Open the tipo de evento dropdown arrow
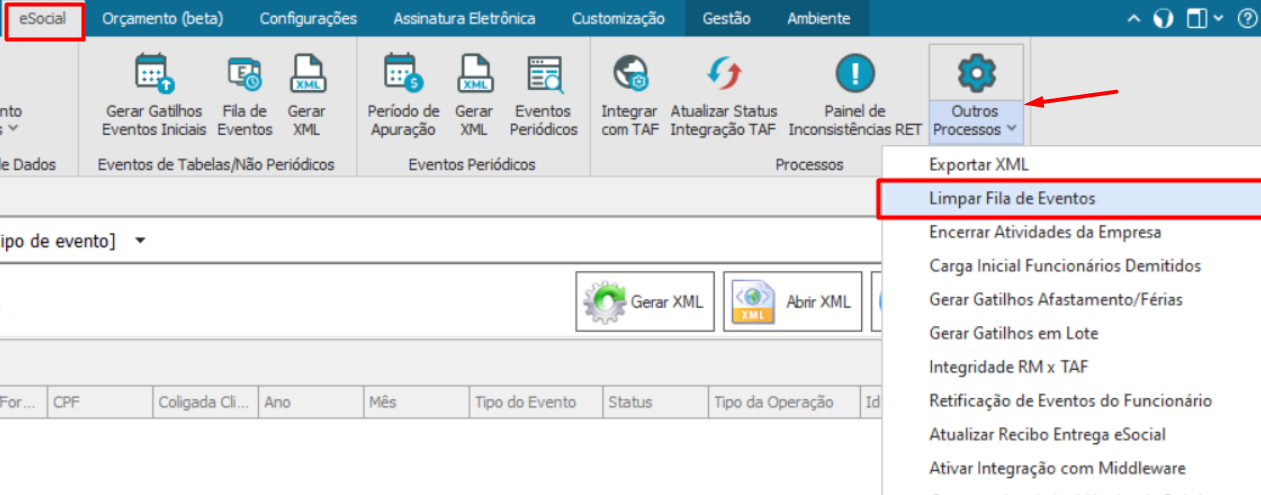Viewport: 1261px width, 495px height. click(x=141, y=241)
